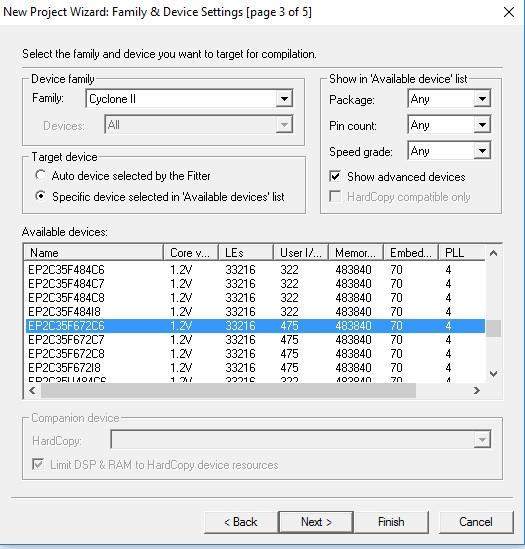Screen dimensions: 525x549
Task: Click the Next button
Action: pos(316,522)
